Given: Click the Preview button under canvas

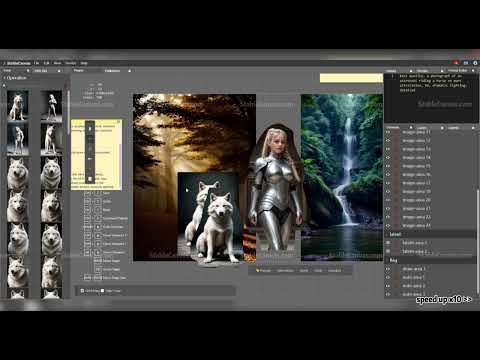Looking at the screenshot, I should coord(264,270).
